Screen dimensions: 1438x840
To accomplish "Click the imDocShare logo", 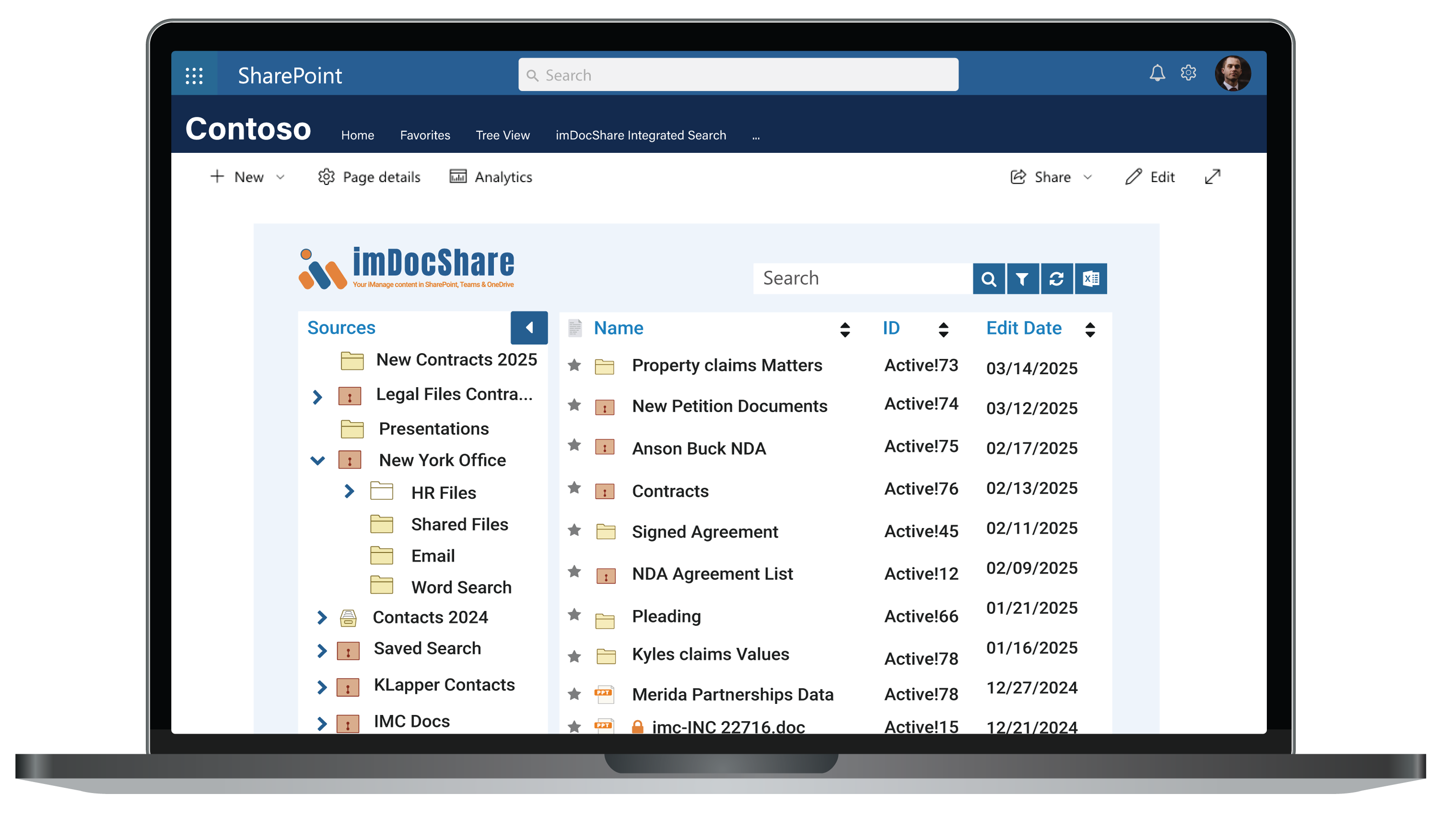I will [406, 267].
